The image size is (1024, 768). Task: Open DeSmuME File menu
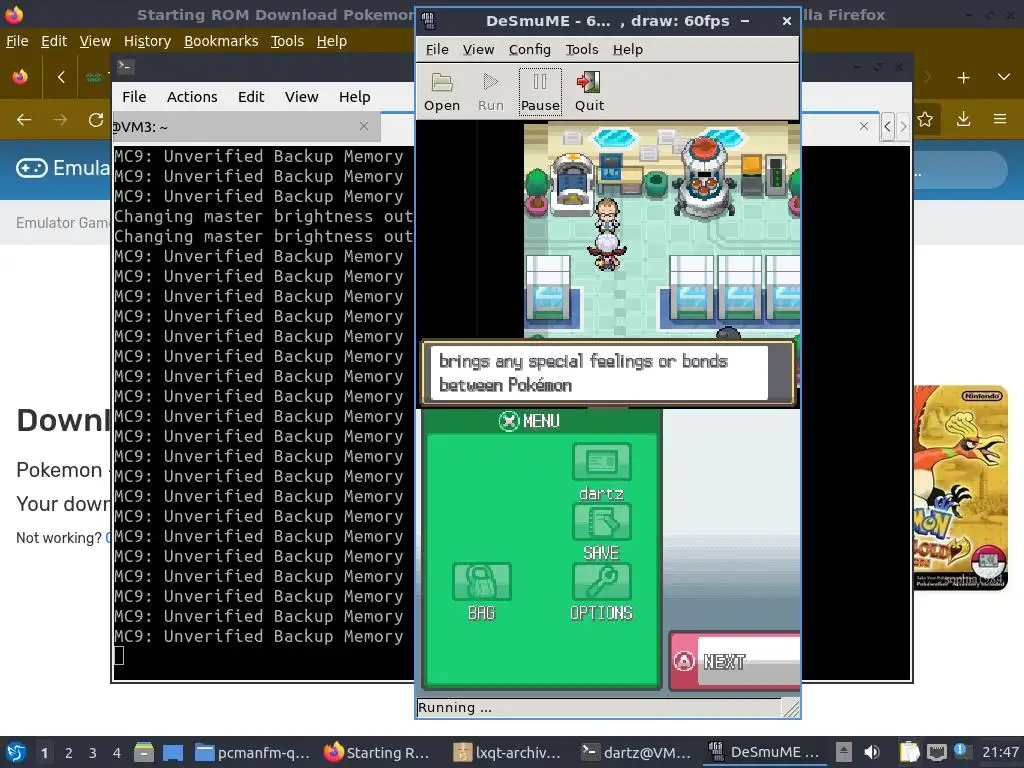(x=437, y=50)
